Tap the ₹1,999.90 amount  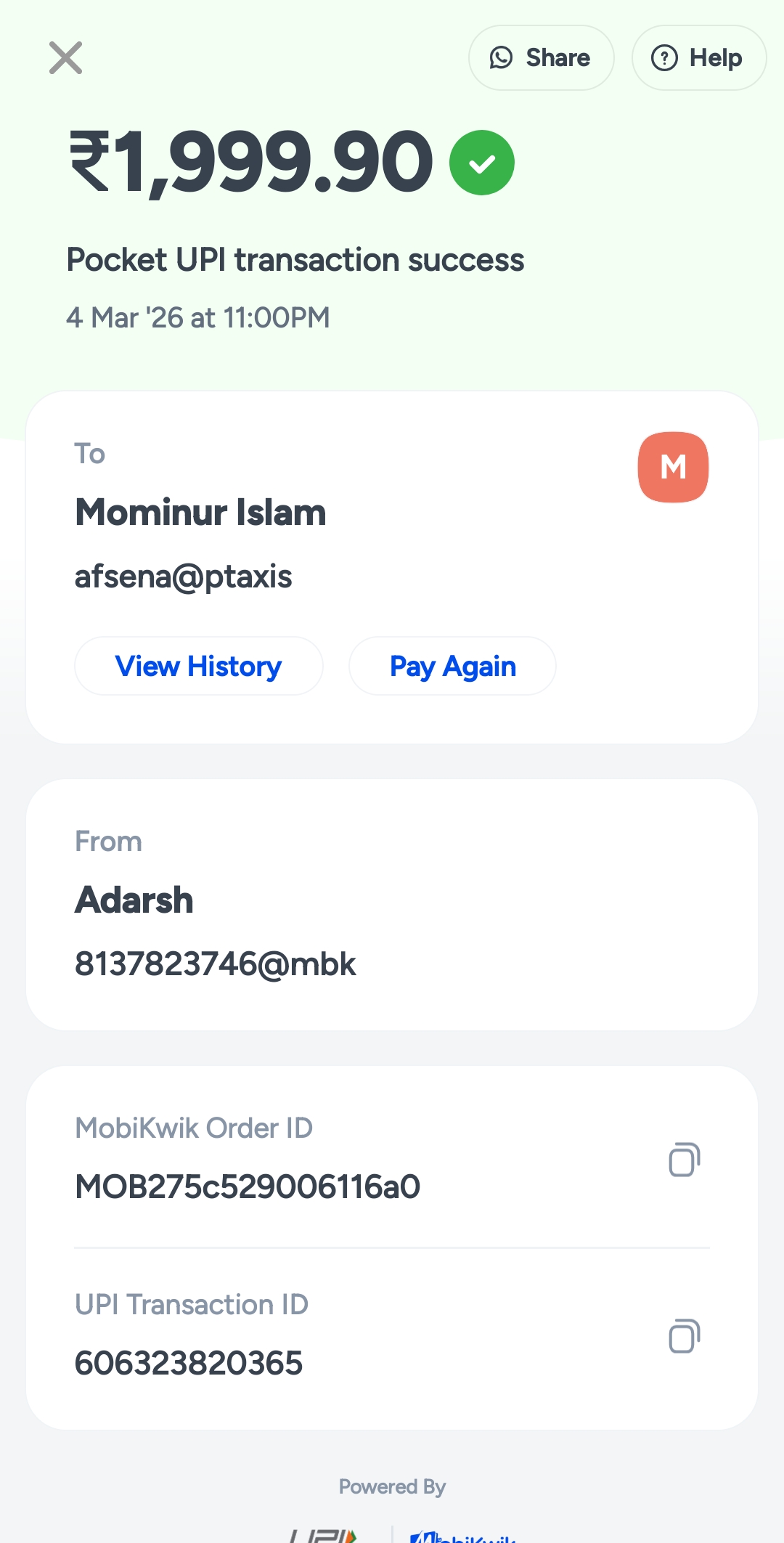251,163
